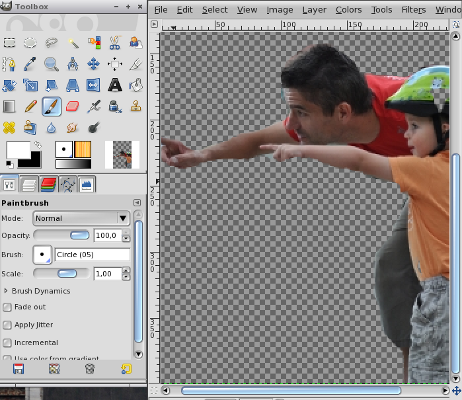The width and height of the screenshot is (462, 400).
Task: Toggle zoom-on-resize button at the ruler corner
Action: (456, 24)
